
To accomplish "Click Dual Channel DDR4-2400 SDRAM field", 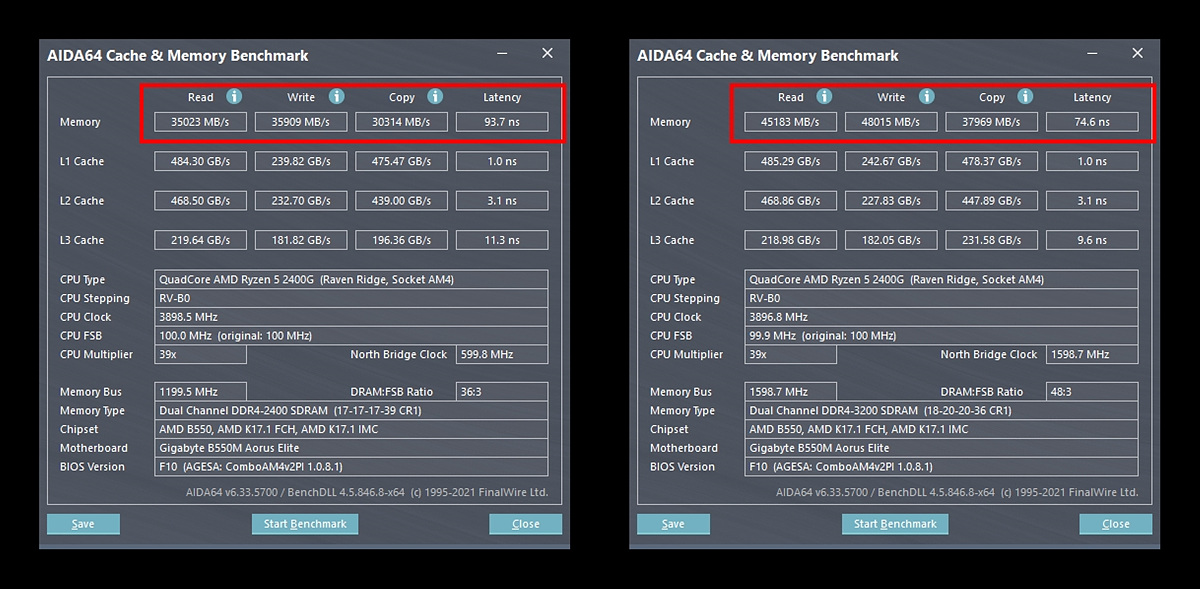I will click(x=351, y=410).
